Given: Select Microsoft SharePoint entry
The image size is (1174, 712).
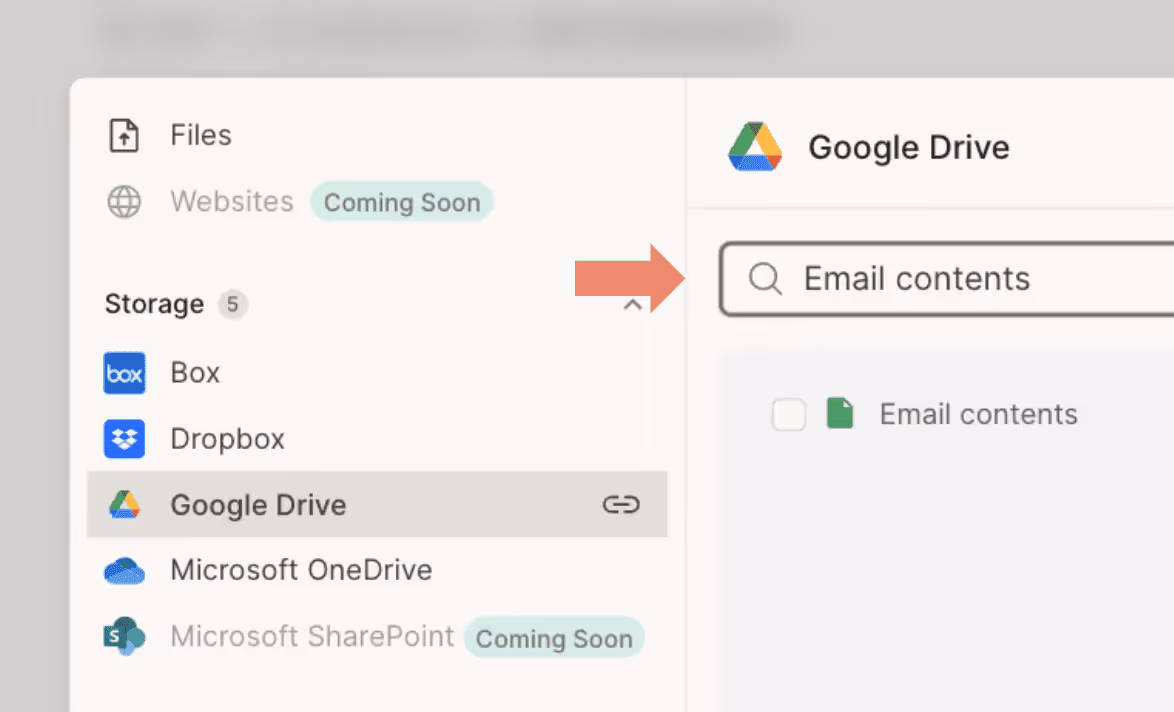Looking at the screenshot, I should (x=312, y=636).
